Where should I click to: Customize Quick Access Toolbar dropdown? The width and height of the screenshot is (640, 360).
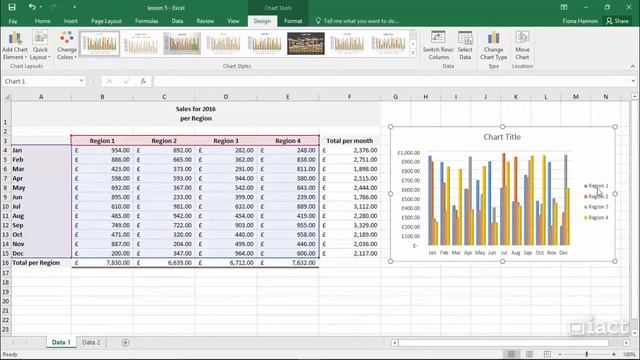pos(74,7)
